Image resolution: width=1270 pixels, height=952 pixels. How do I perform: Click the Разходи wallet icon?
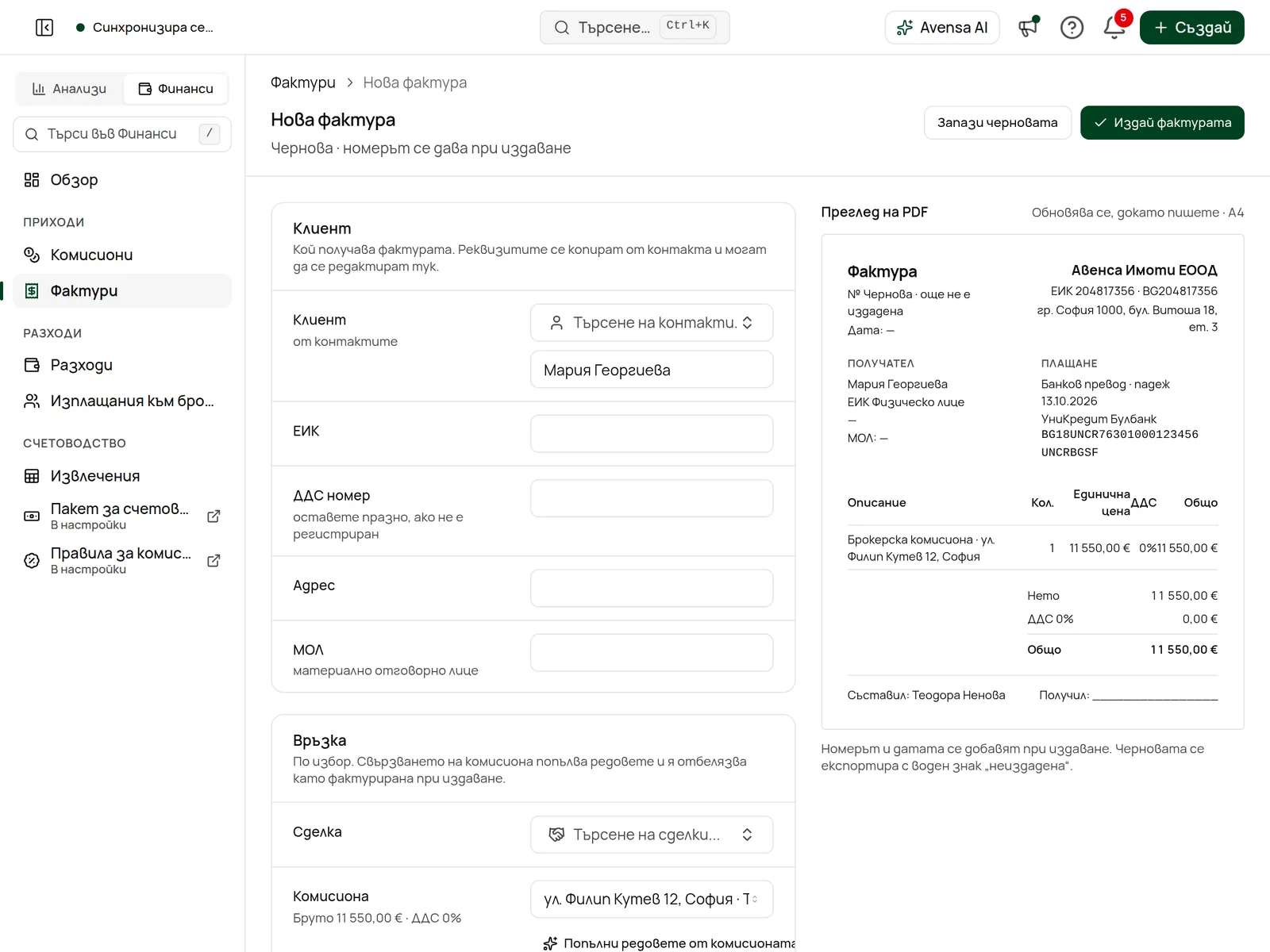(x=32, y=365)
